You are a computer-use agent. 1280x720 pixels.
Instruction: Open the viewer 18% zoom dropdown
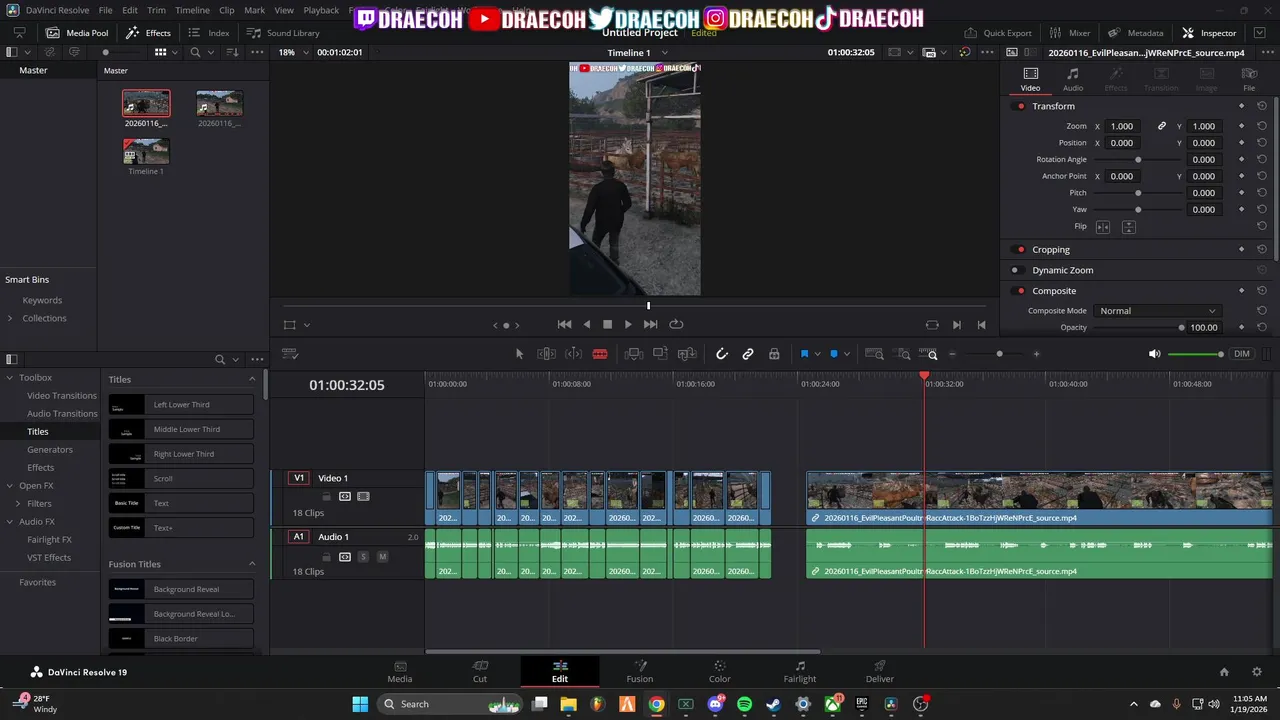click(292, 52)
